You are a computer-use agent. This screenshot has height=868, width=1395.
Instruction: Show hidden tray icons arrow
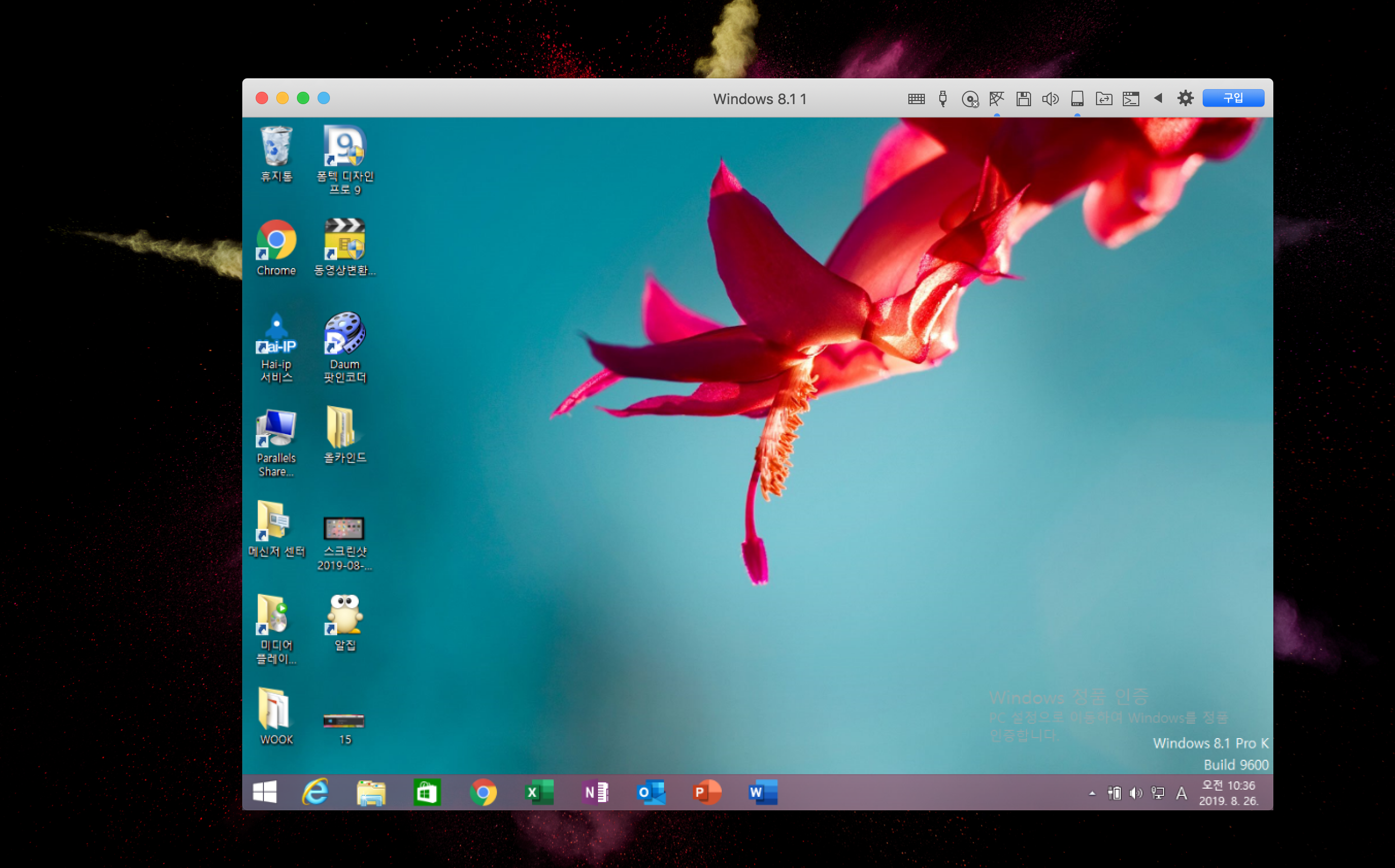[x=1092, y=793]
